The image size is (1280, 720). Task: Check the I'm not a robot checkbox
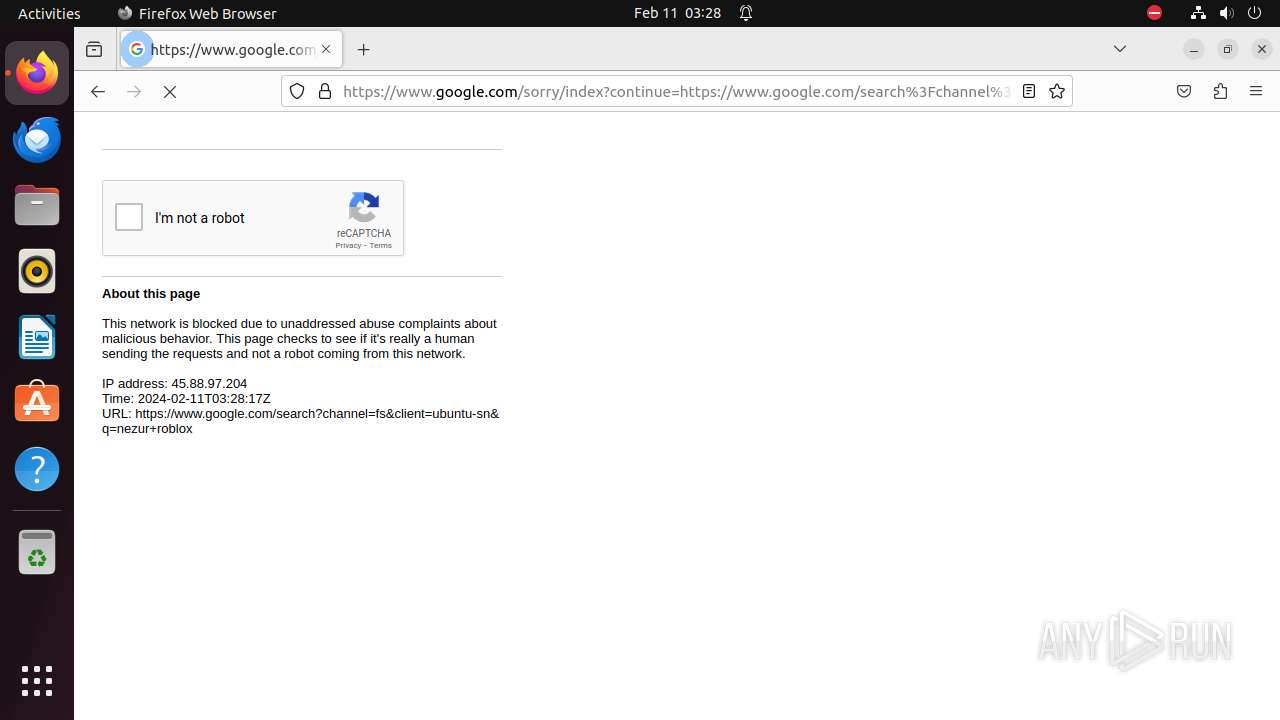(x=129, y=217)
